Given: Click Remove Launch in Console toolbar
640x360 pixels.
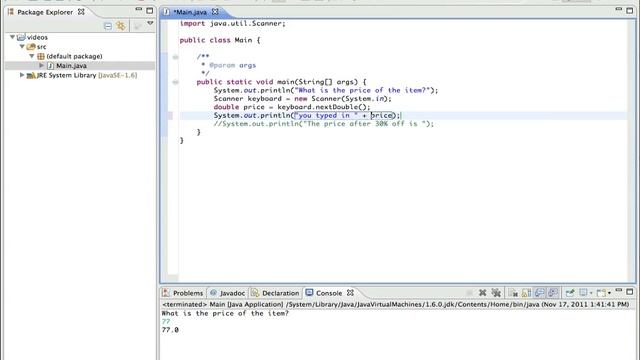Looking at the screenshot, I should [482, 293].
